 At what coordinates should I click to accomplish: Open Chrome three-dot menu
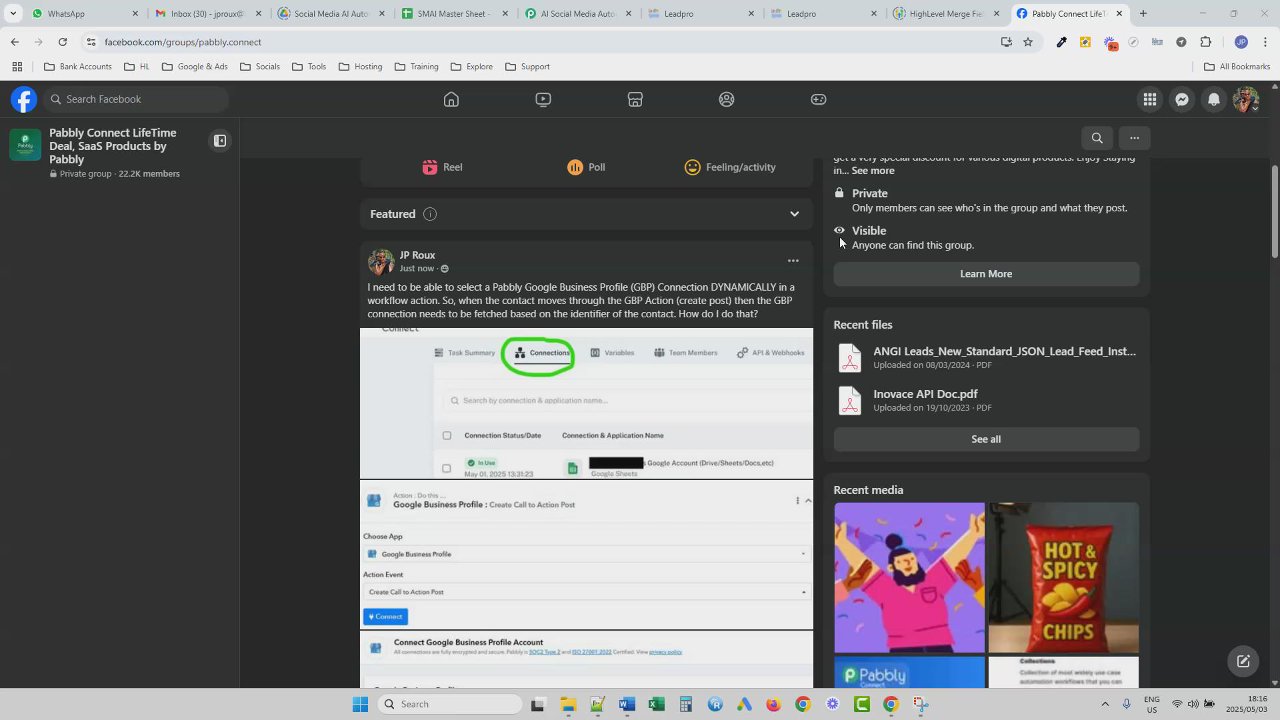click(1266, 42)
